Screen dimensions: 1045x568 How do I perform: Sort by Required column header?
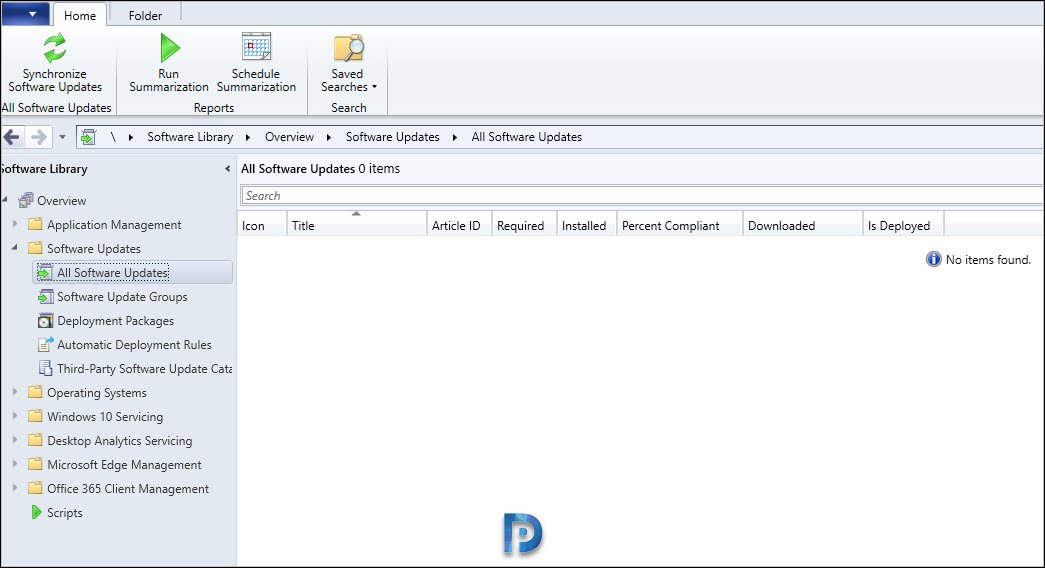(x=524, y=225)
